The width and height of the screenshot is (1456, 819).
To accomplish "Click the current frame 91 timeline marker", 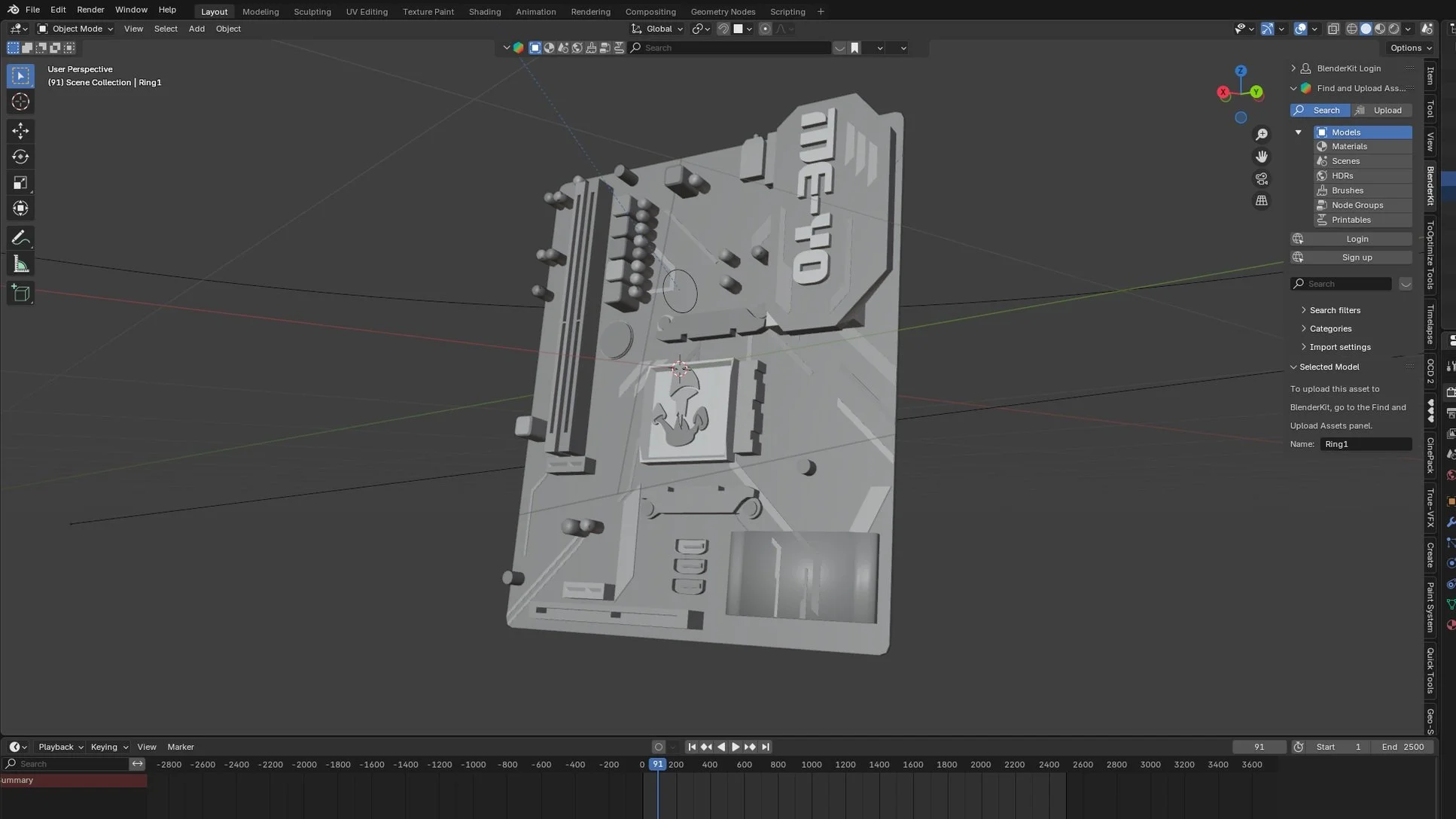I will 657,764.
